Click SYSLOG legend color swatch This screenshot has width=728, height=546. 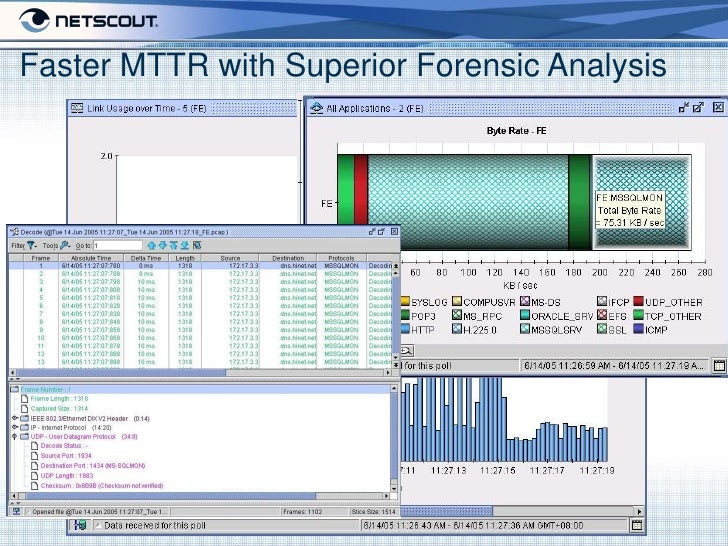click(405, 301)
